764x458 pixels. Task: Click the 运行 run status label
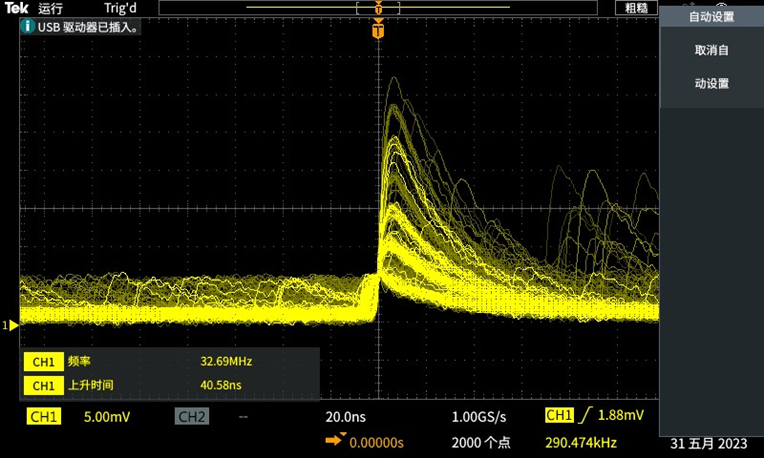[50, 8]
